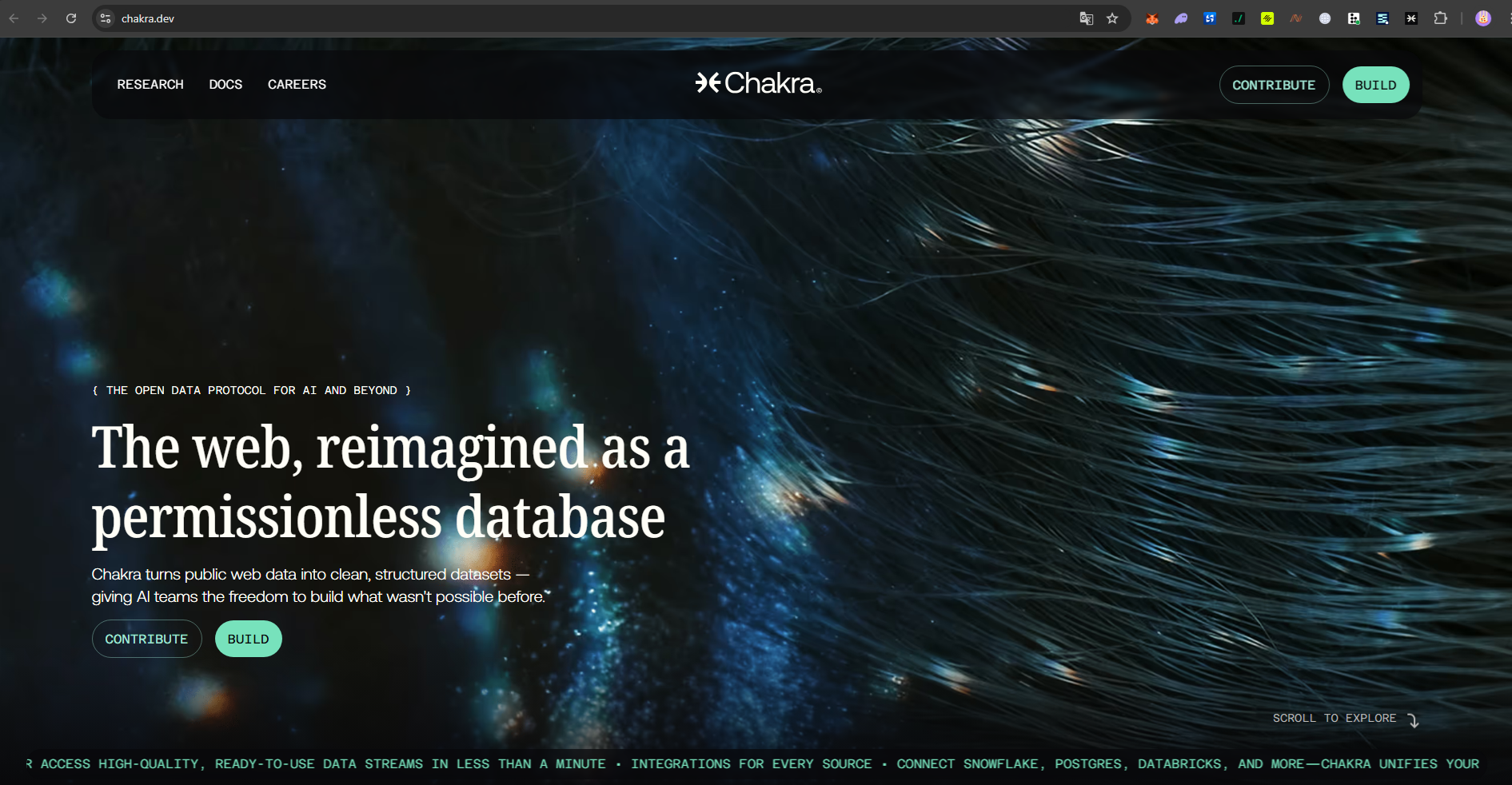Open the black Chakra-like extension icon
1512x785 pixels.
pyautogui.click(x=1411, y=18)
